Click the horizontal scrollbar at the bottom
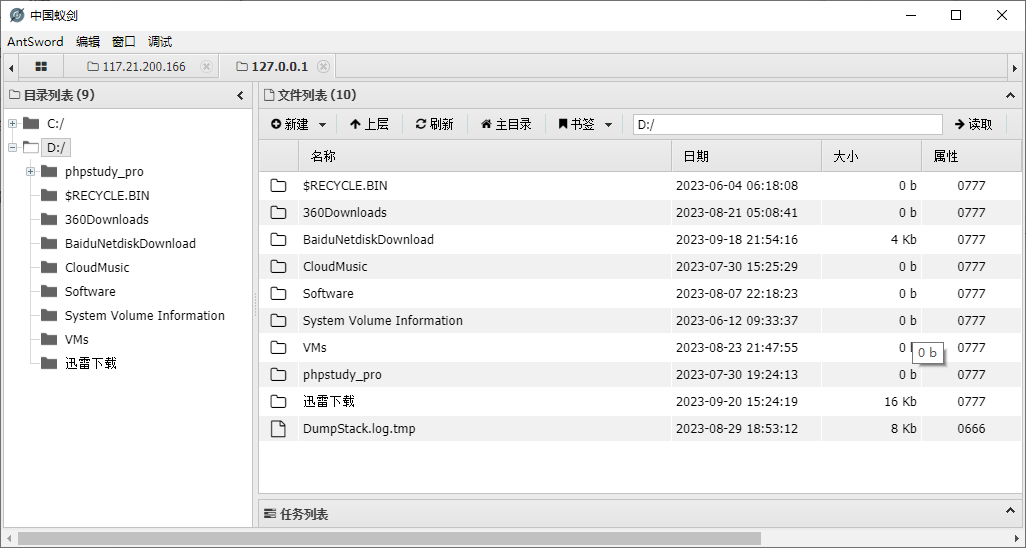 (x=389, y=538)
